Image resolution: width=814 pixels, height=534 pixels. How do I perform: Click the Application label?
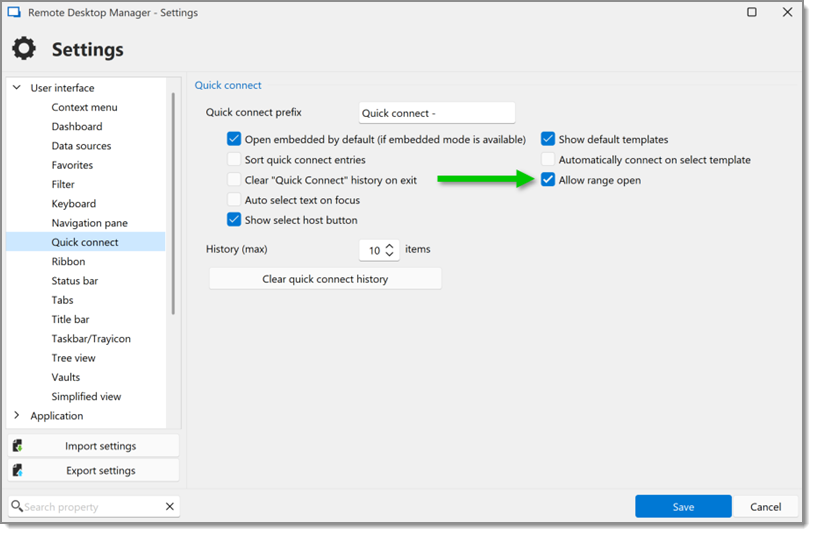click(x=57, y=417)
